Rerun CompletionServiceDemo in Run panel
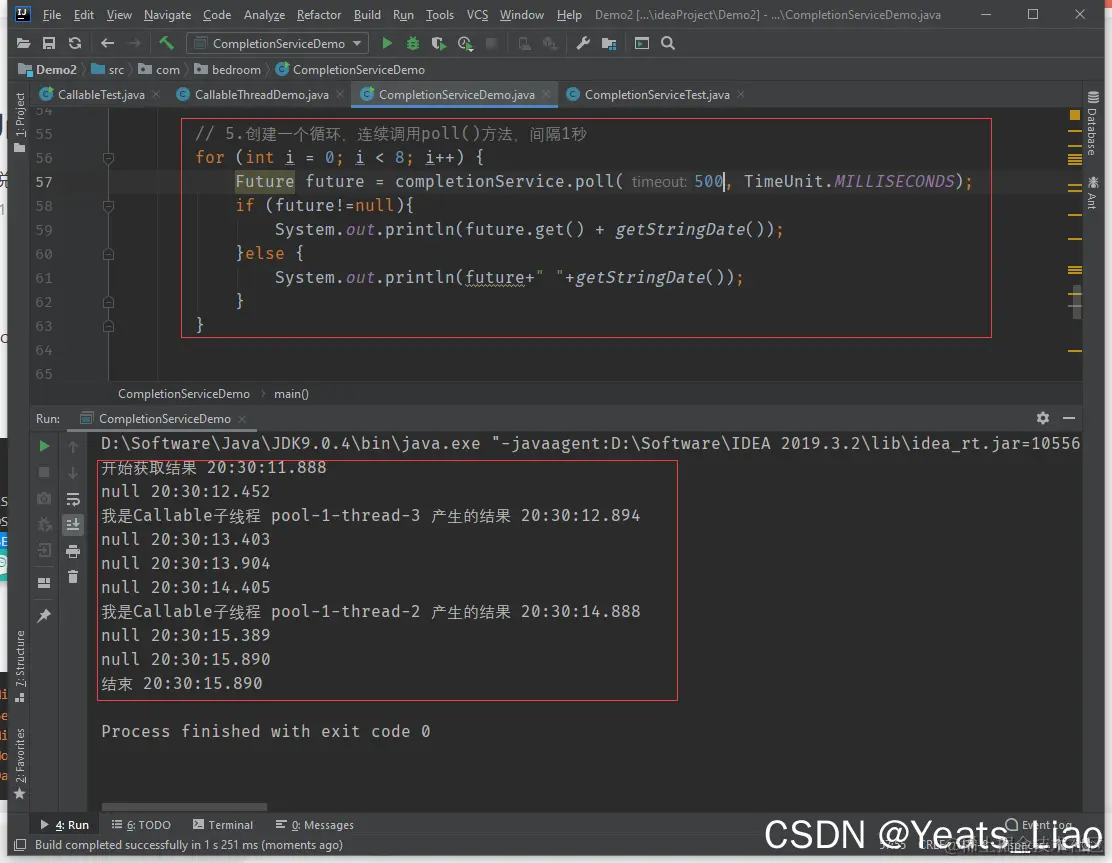 coord(44,446)
